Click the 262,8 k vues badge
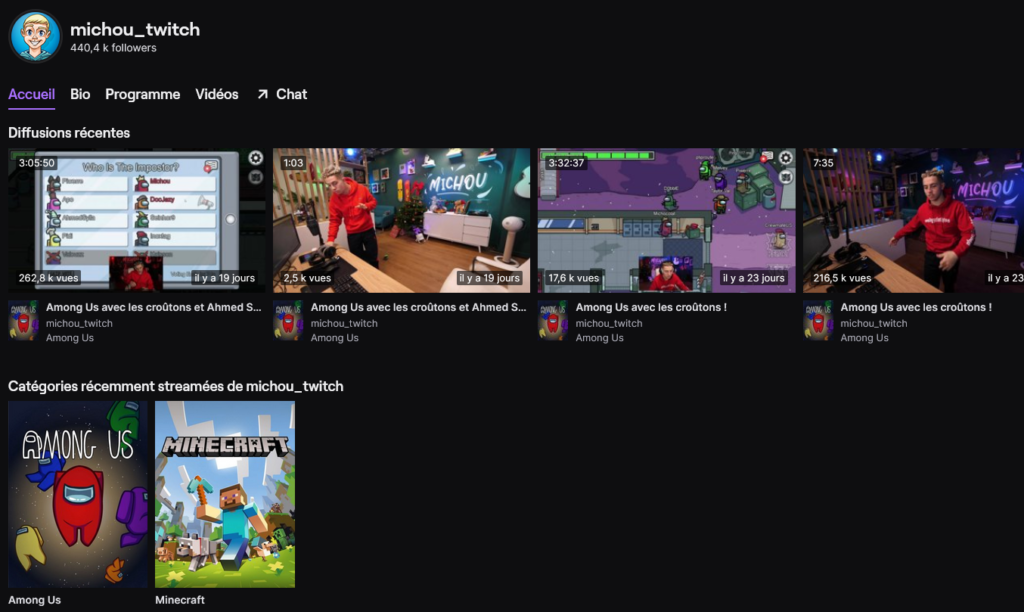This screenshot has height=612, width=1024. click(x=48, y=278)
